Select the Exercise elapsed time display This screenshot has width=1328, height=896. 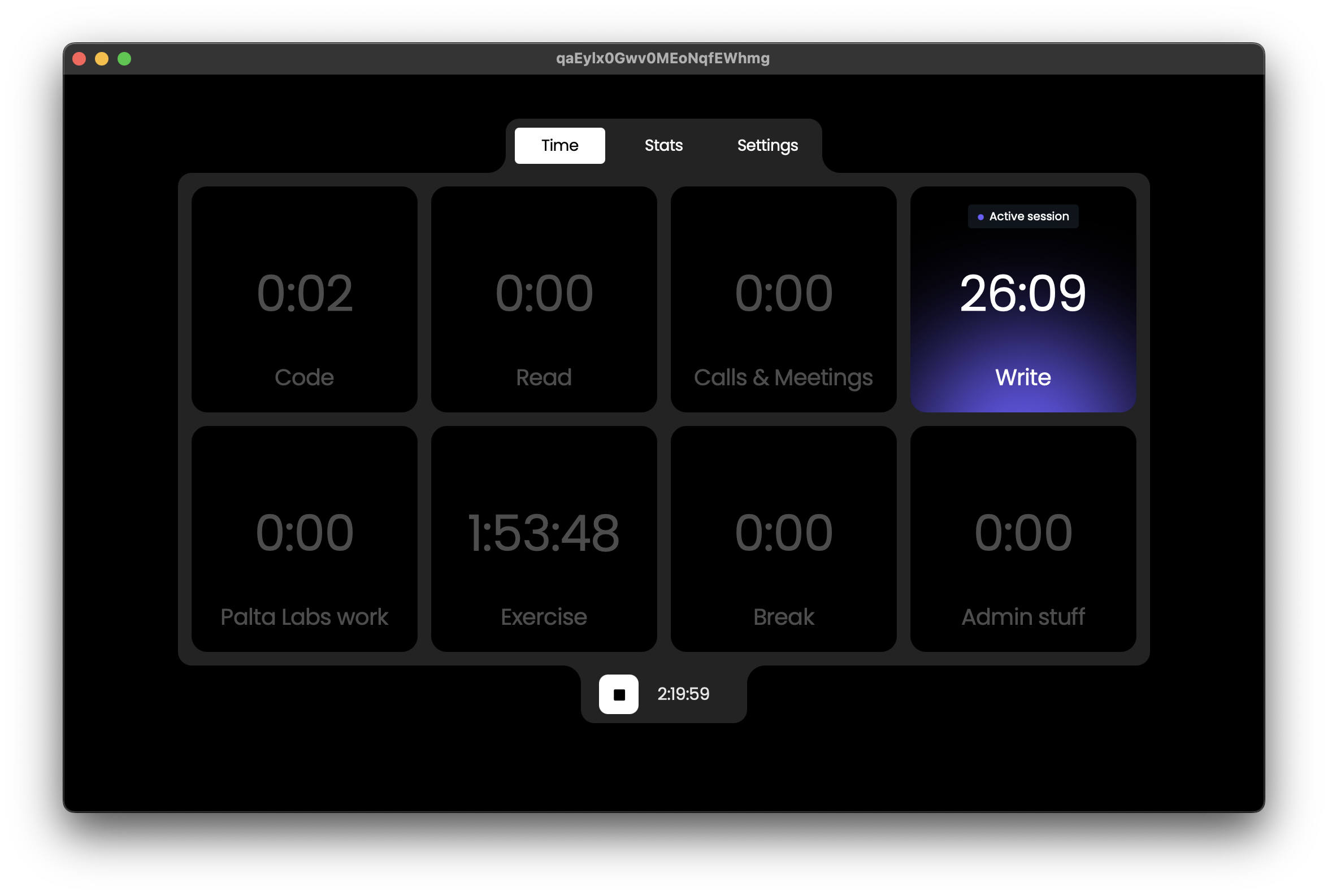pyautogui.click(x=543, y=530)
